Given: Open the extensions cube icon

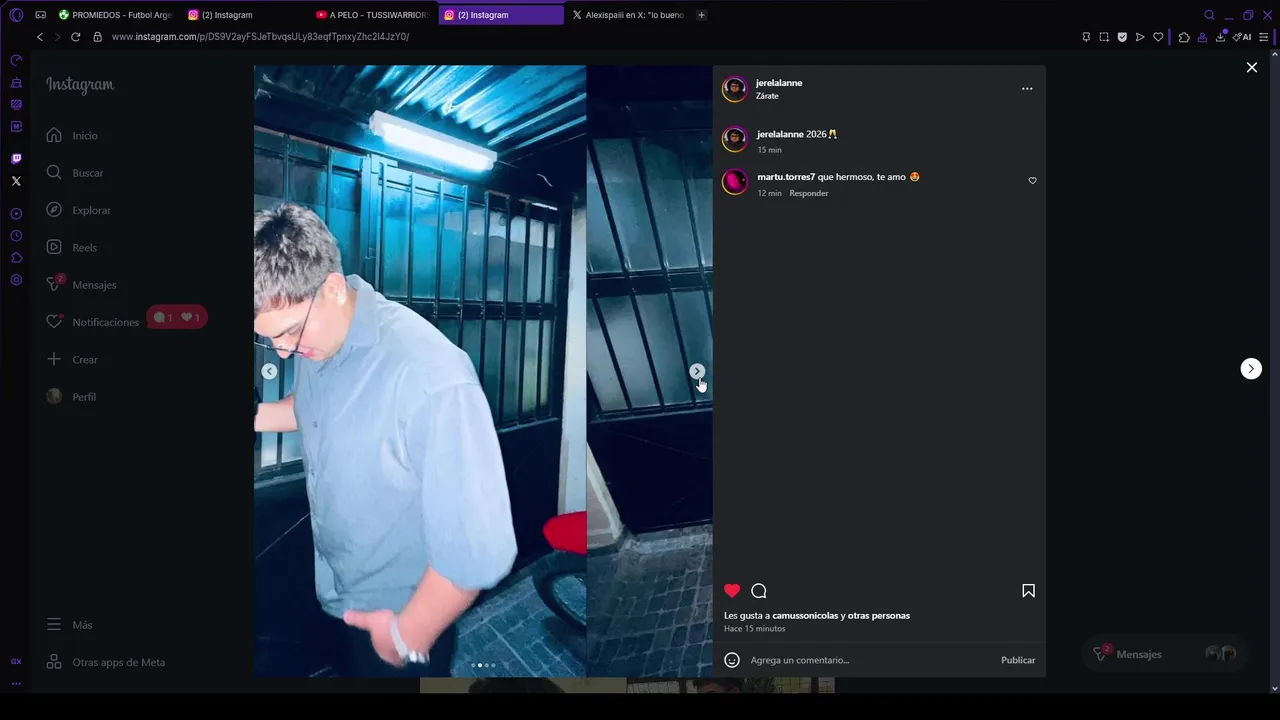Looking at the screenshot, I should point(1184,37).
